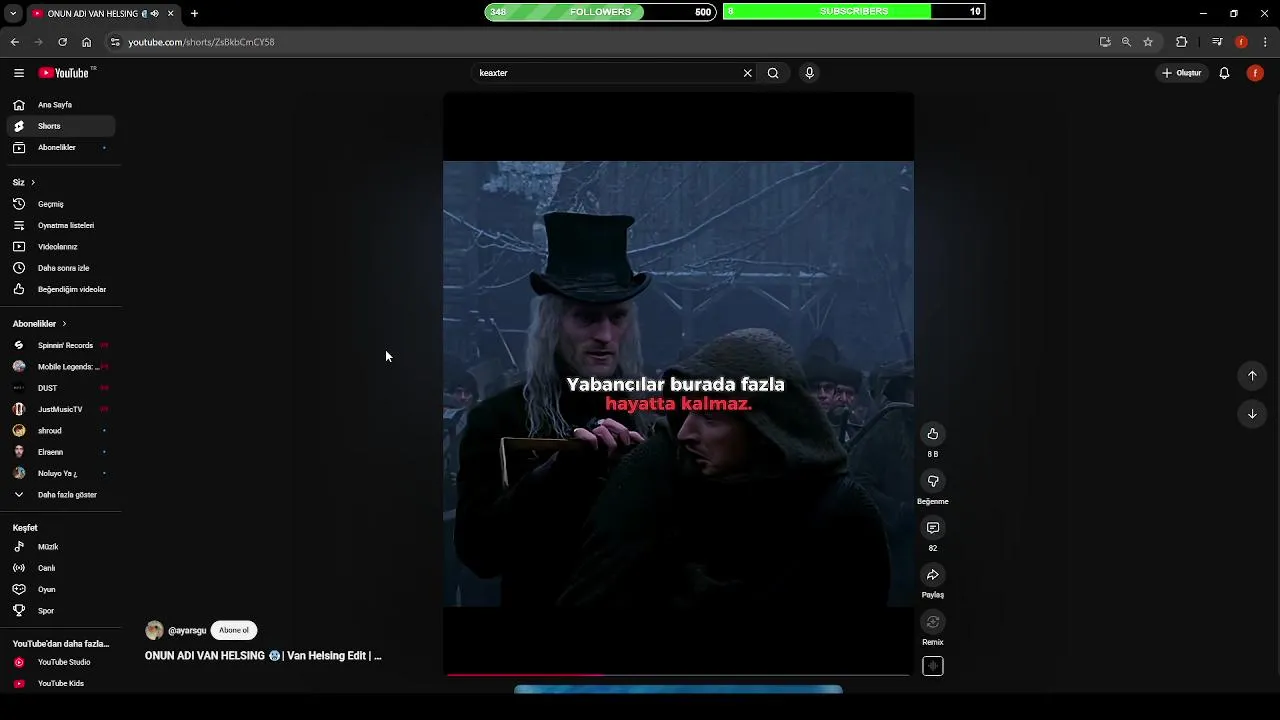Open the YouTube hamburger guide menu
Image resolution: width=1280 pixels, height=720 pixels.
tap(19, 73)
